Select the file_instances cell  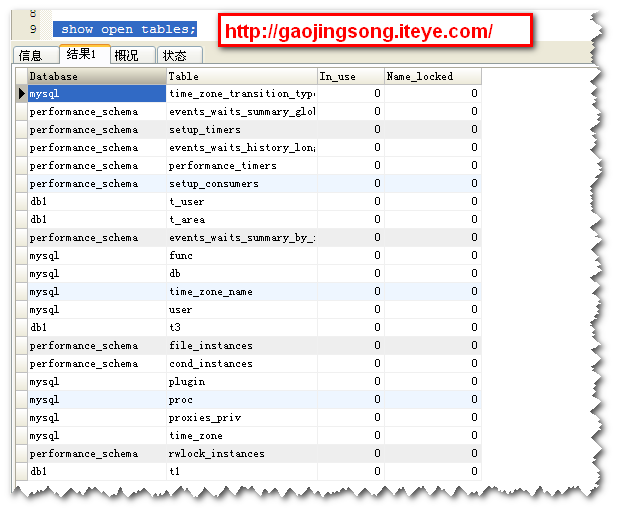coord(242,345)
